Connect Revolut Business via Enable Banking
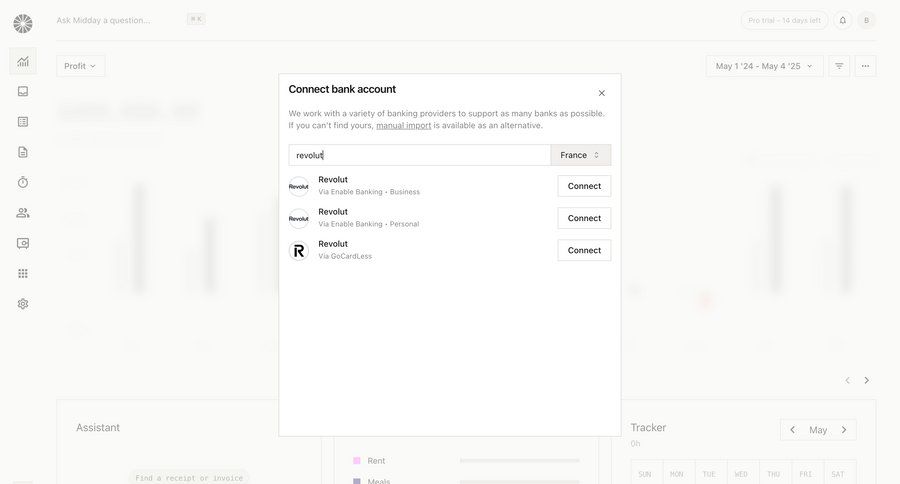Screen dimensions: 900x484 pos(584,186)
